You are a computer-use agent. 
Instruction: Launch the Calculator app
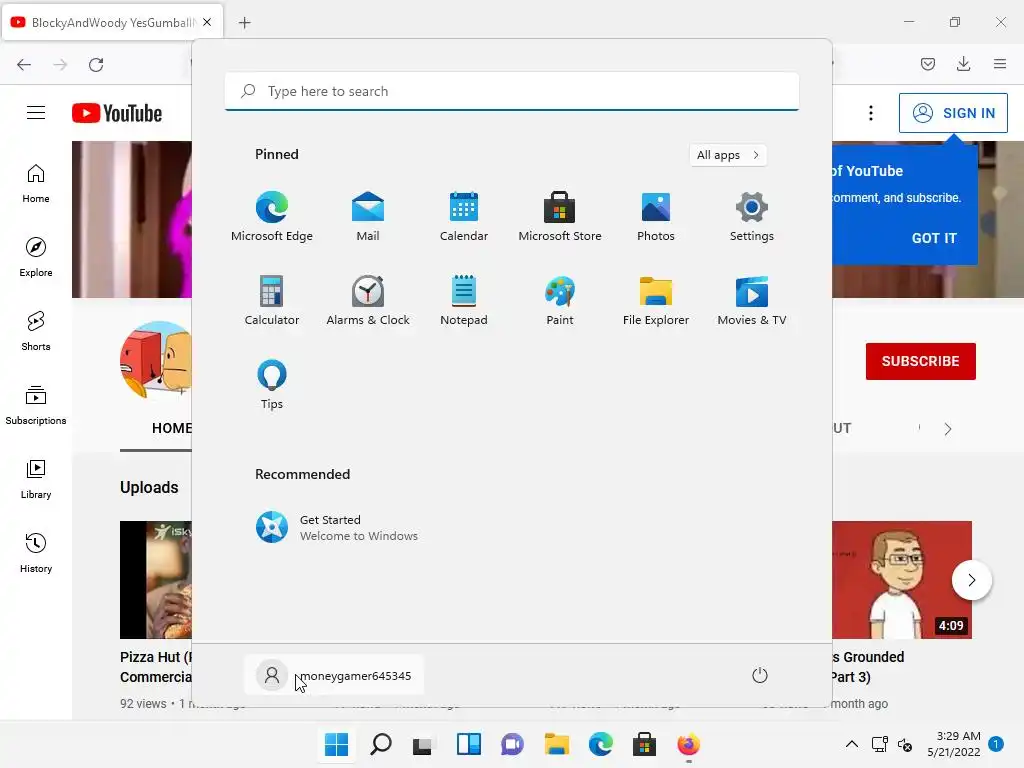(x=272, y=301)
